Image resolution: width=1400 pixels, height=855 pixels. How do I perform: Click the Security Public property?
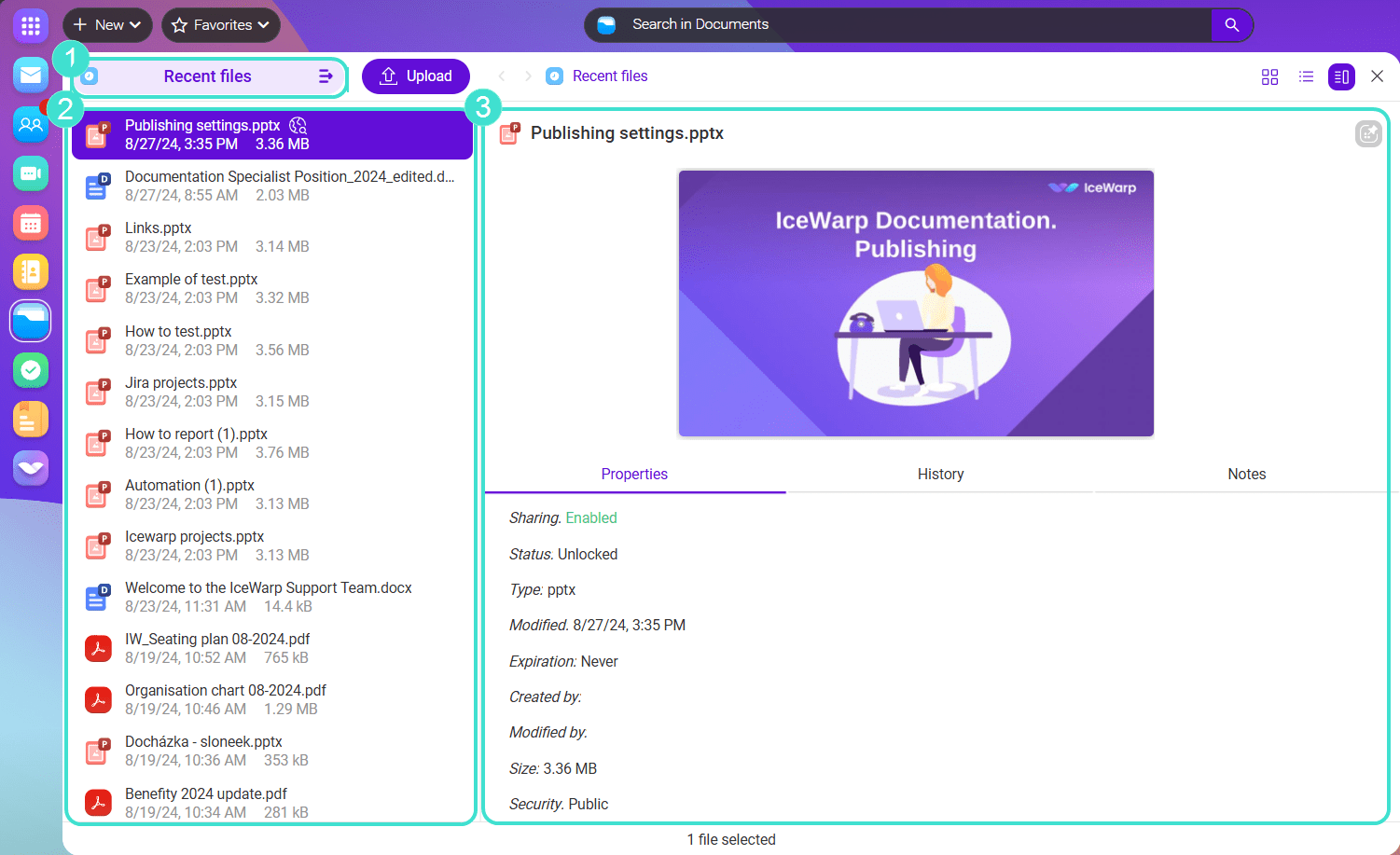click(x=559, y=804)
